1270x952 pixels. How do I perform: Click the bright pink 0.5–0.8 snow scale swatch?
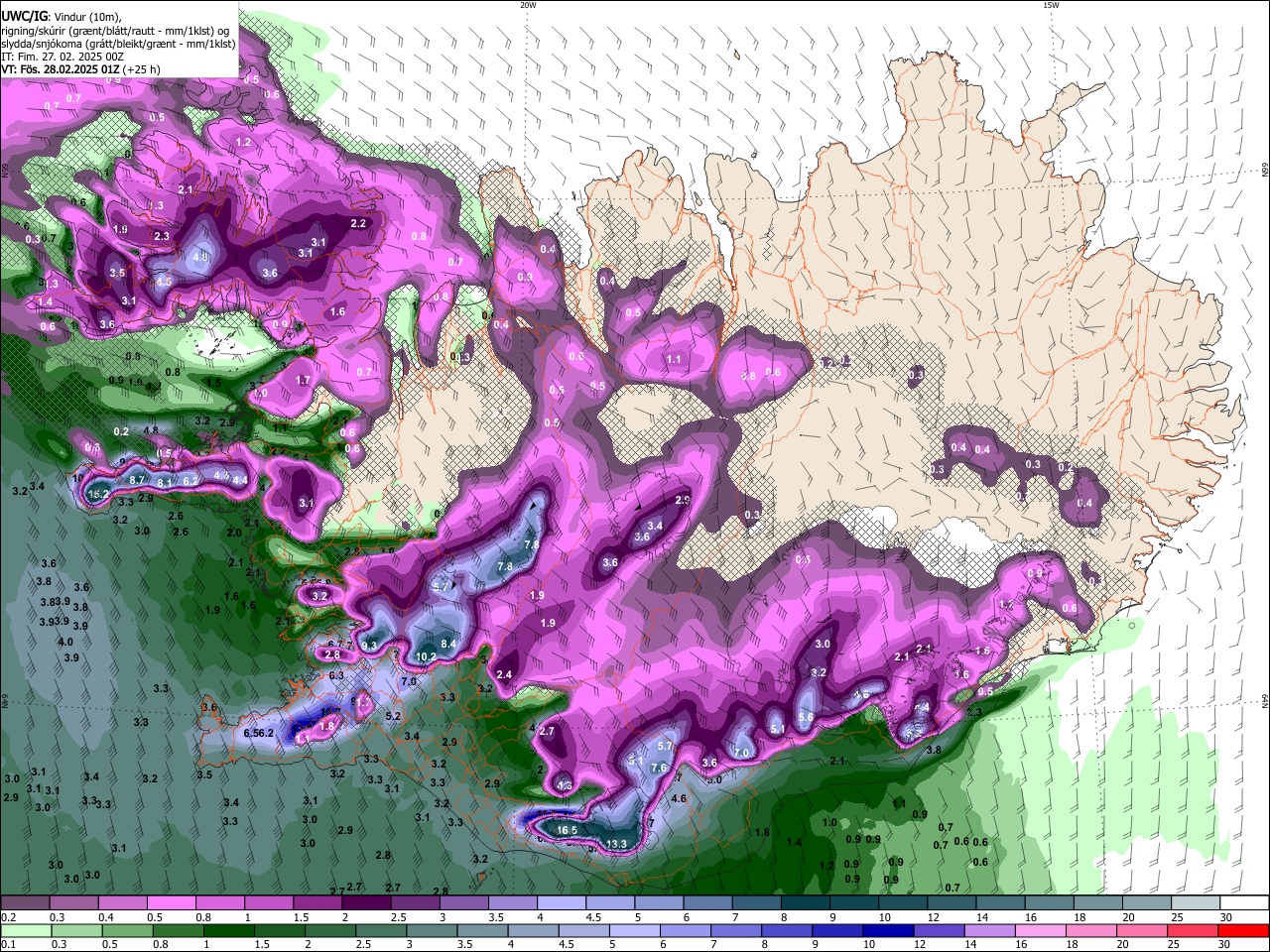point(172,903)
